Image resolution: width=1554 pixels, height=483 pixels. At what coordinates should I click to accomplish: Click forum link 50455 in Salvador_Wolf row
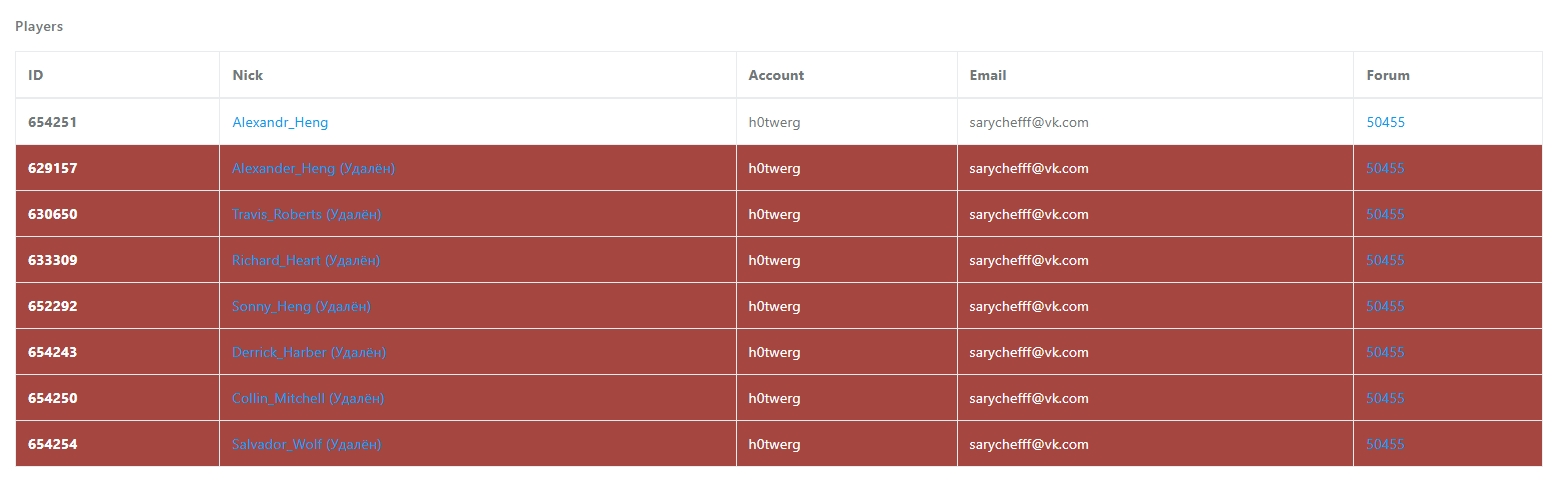coord(1385,444)
